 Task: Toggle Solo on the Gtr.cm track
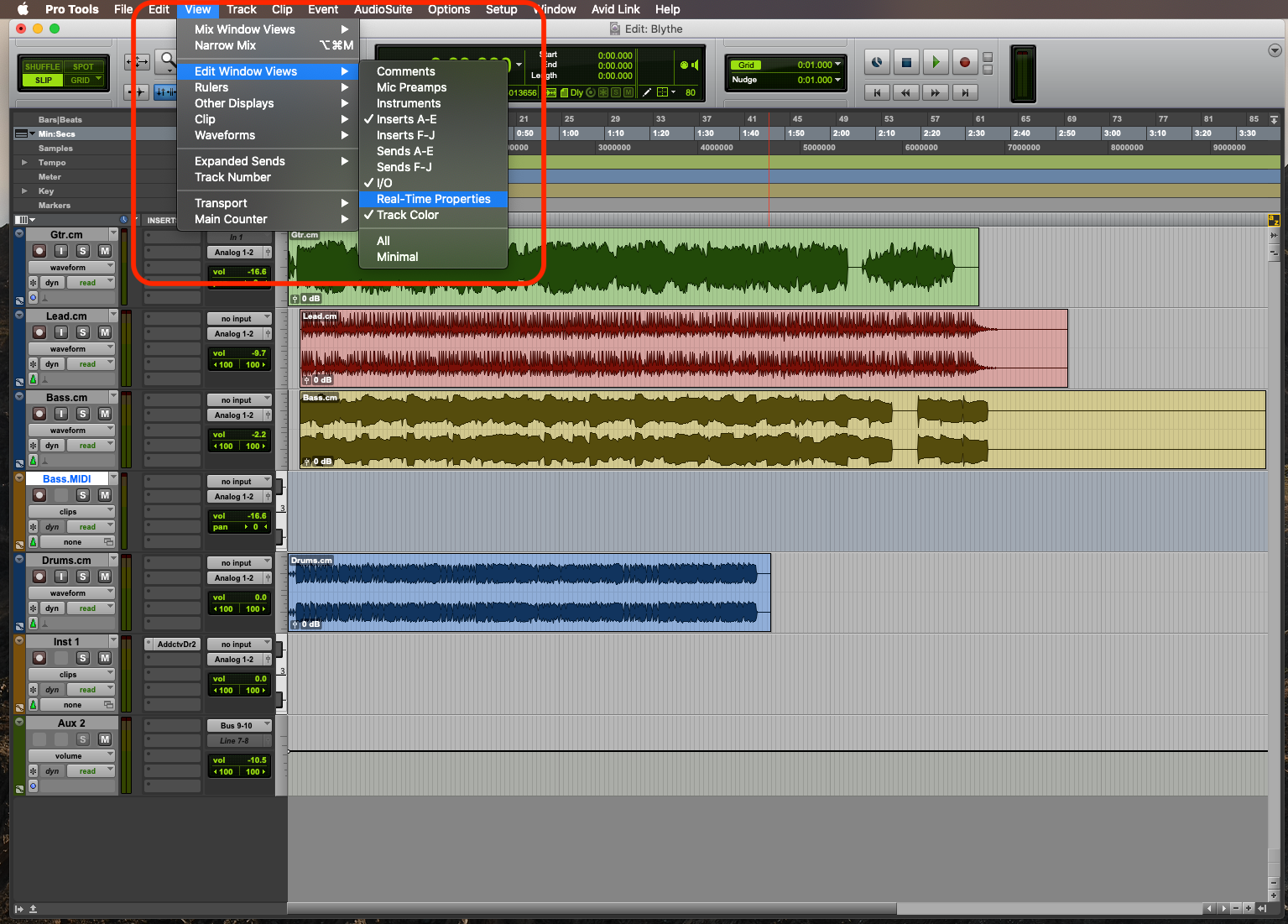coord(82,251)
